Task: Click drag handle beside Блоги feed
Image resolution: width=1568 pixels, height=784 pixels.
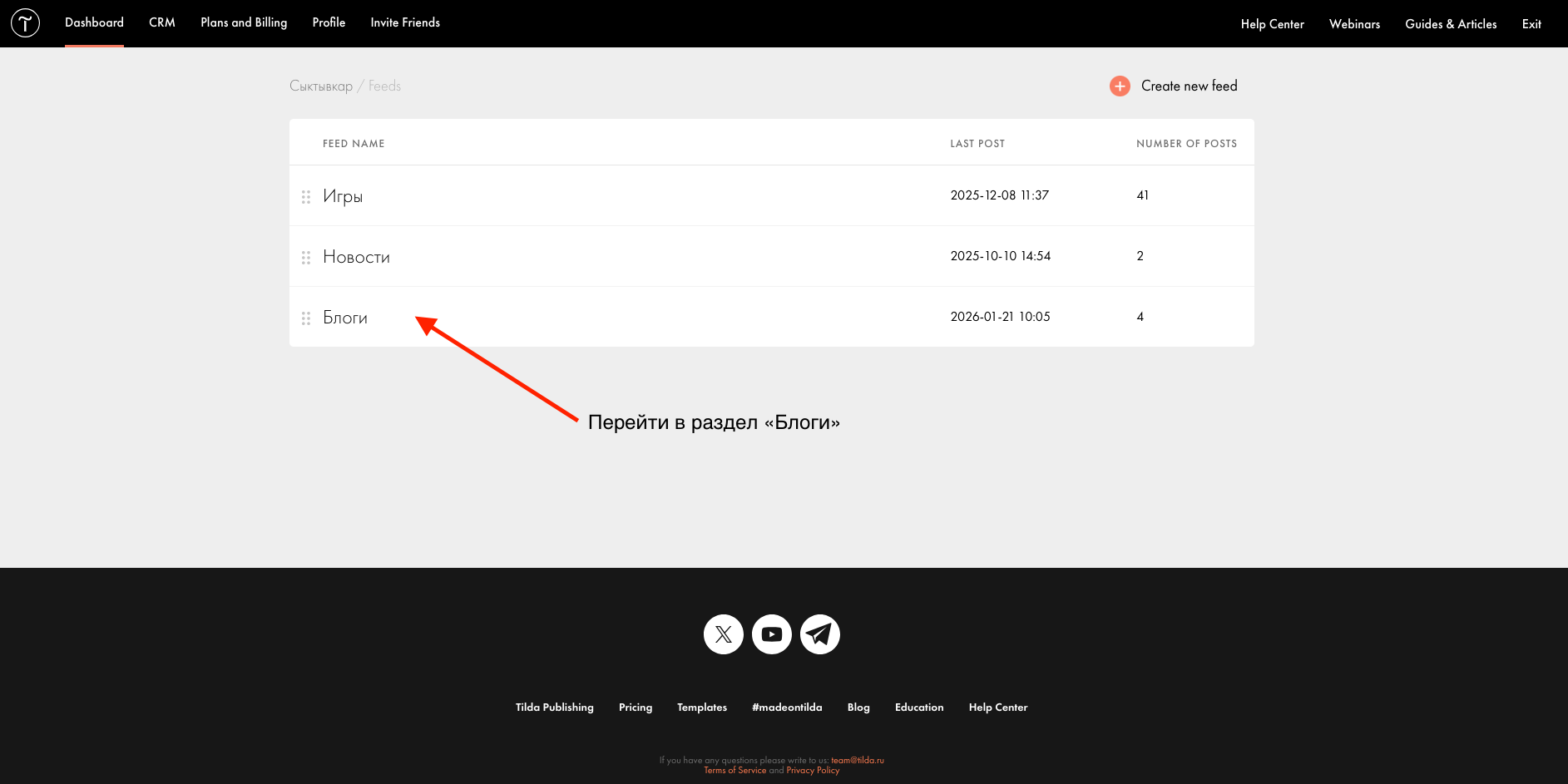Action: 306,318
